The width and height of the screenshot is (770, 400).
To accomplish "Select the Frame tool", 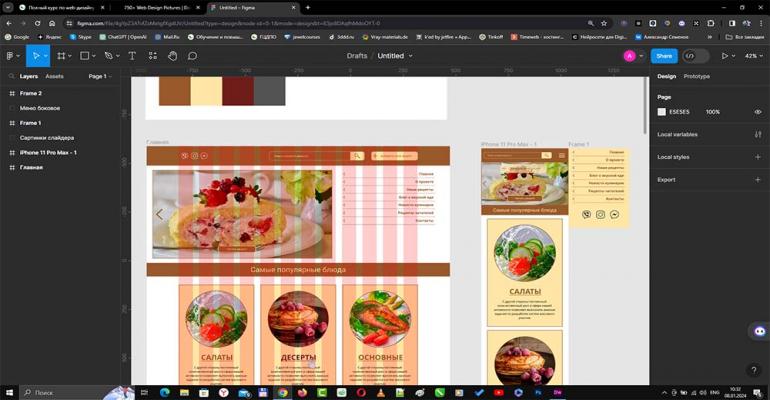I will pos(61,56).
